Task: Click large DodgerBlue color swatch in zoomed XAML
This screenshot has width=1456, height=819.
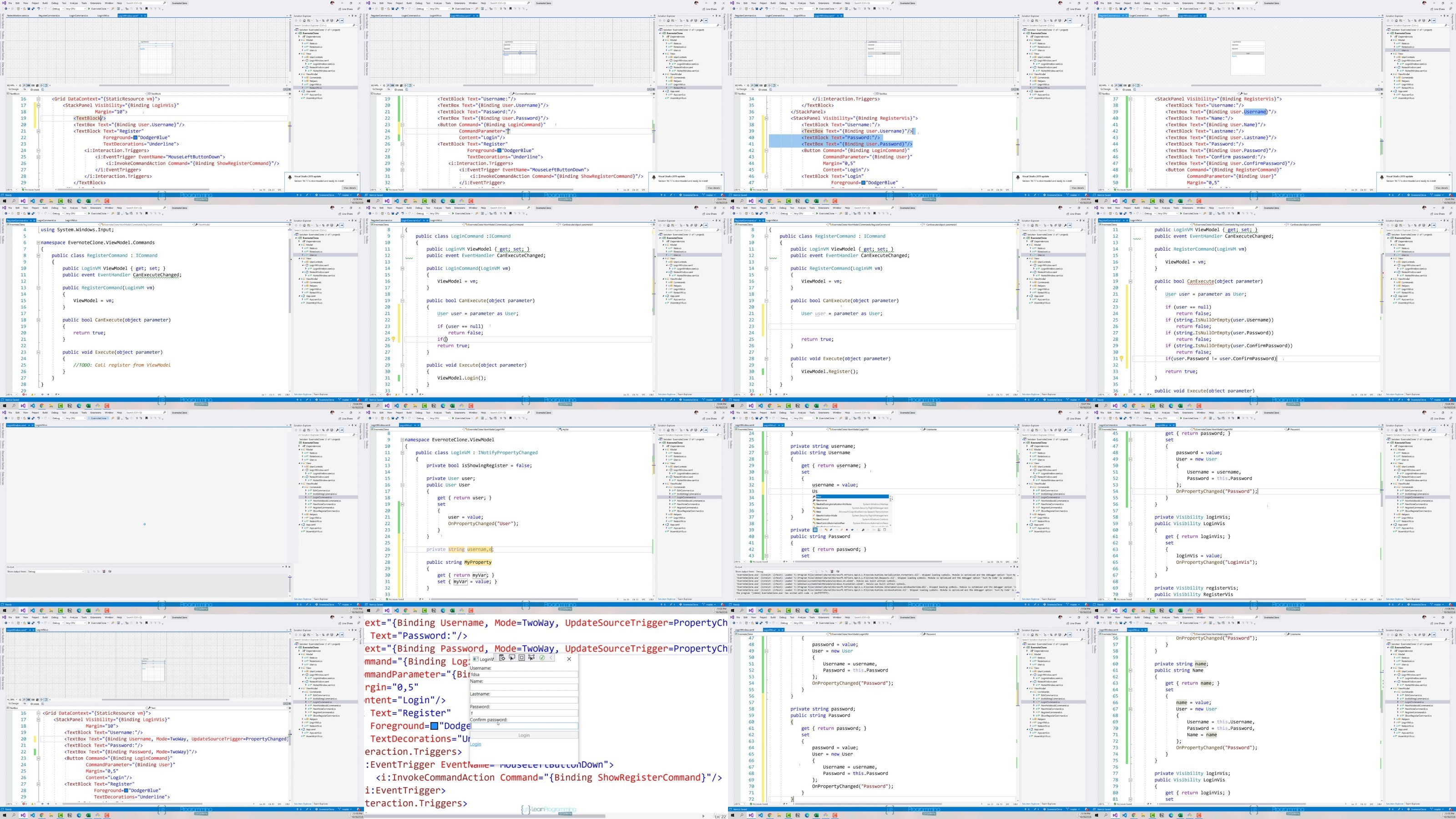Action: click(x=434, y=726)
